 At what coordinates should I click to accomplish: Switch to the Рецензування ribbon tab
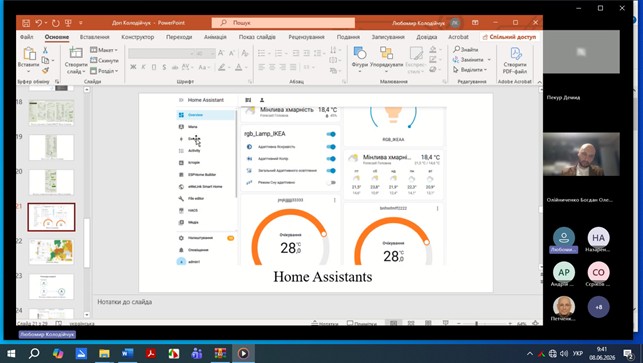306,37
